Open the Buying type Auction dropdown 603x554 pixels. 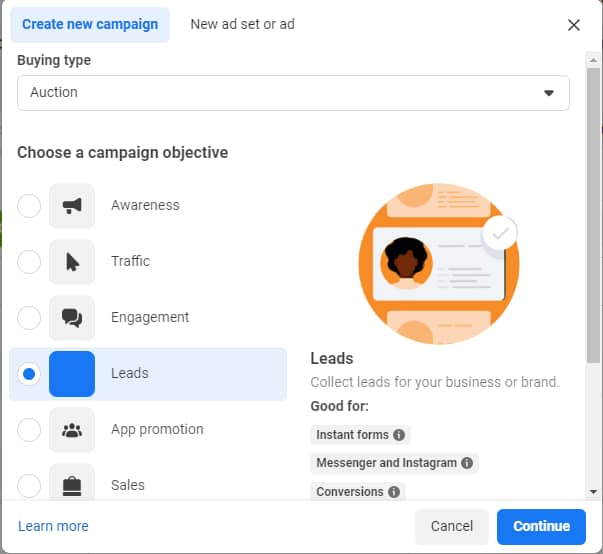tap(293, 93)
